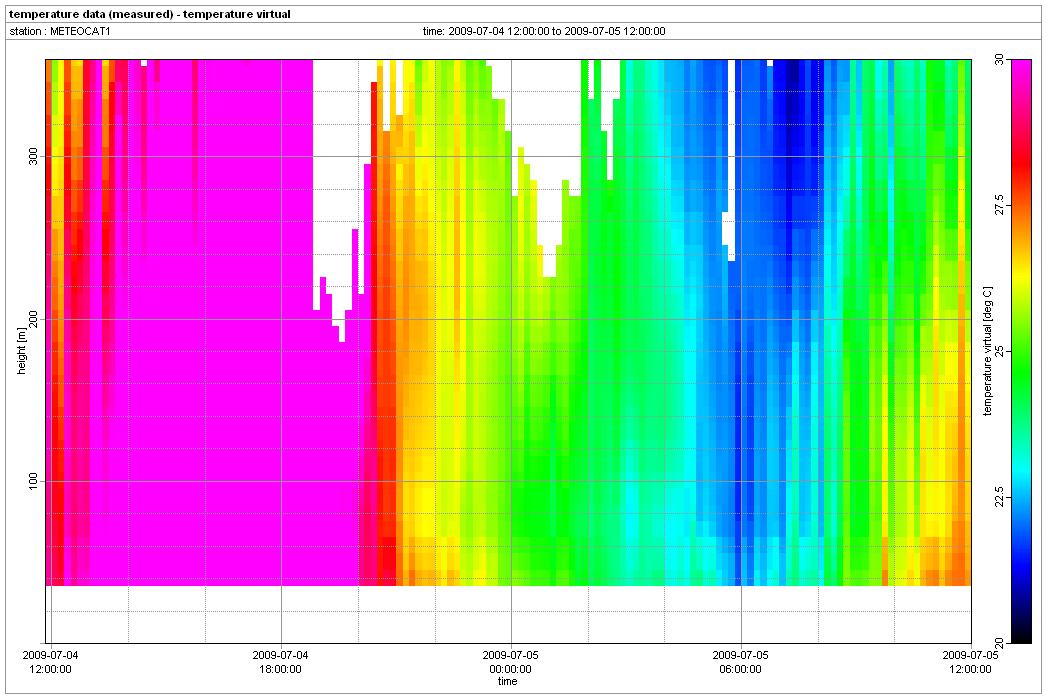Select the 100 tick on height axis
This screenshot has height=699, width=1047.
pyautogui.click(x=31, y=481)
